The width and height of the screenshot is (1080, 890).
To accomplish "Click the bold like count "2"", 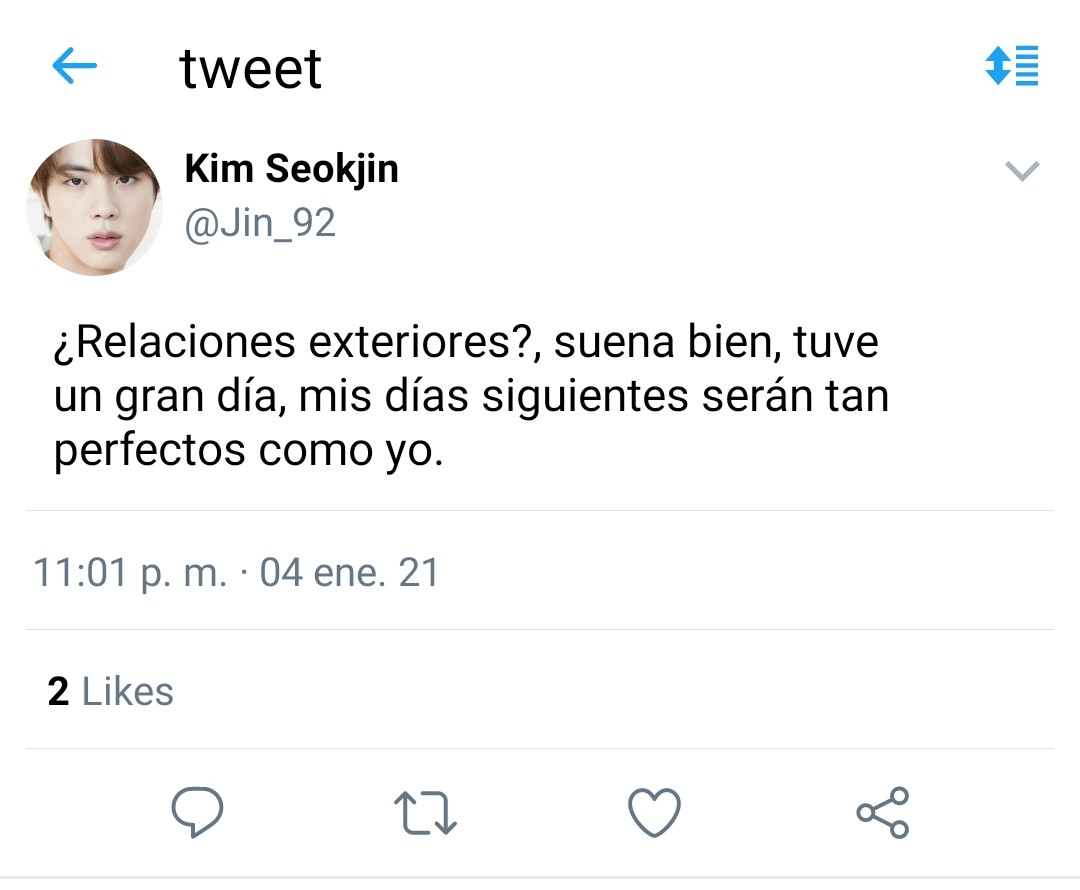I will coord(58,691).
